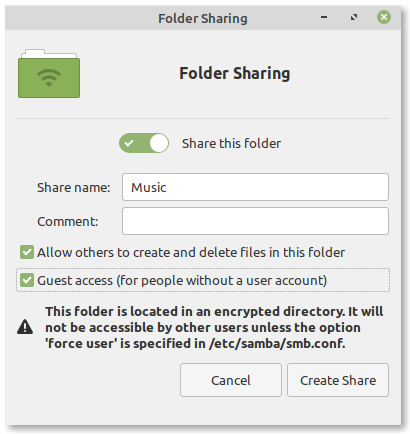Click the "Share this folder" label text

coord(231,144)
